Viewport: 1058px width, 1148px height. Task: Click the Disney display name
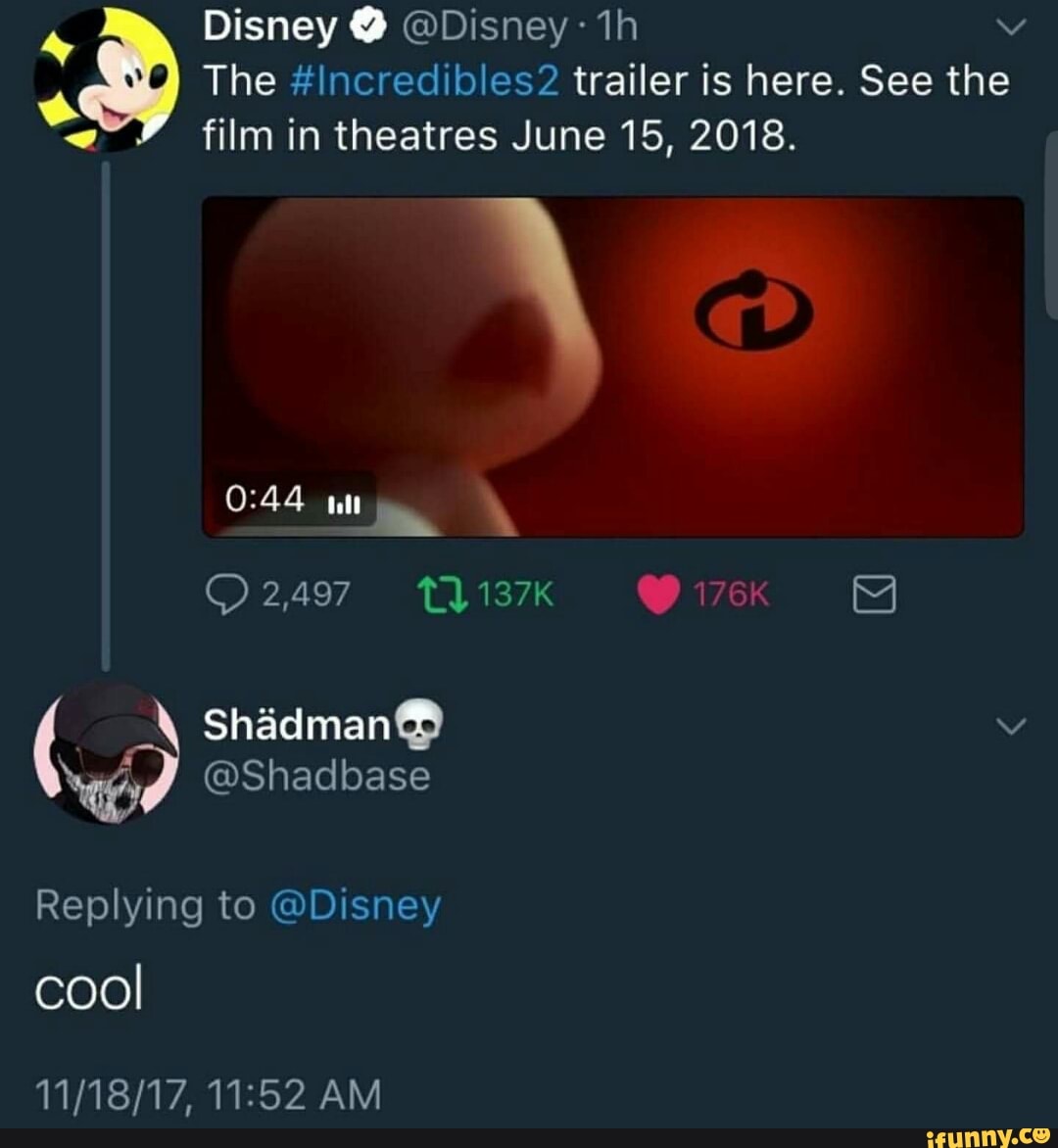(268, 29)
